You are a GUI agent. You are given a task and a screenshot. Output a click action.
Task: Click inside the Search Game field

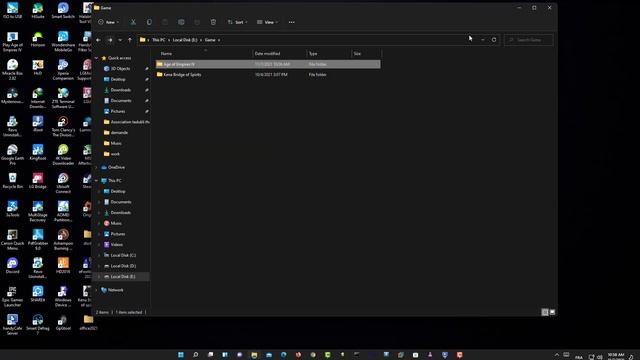[529, 40]
